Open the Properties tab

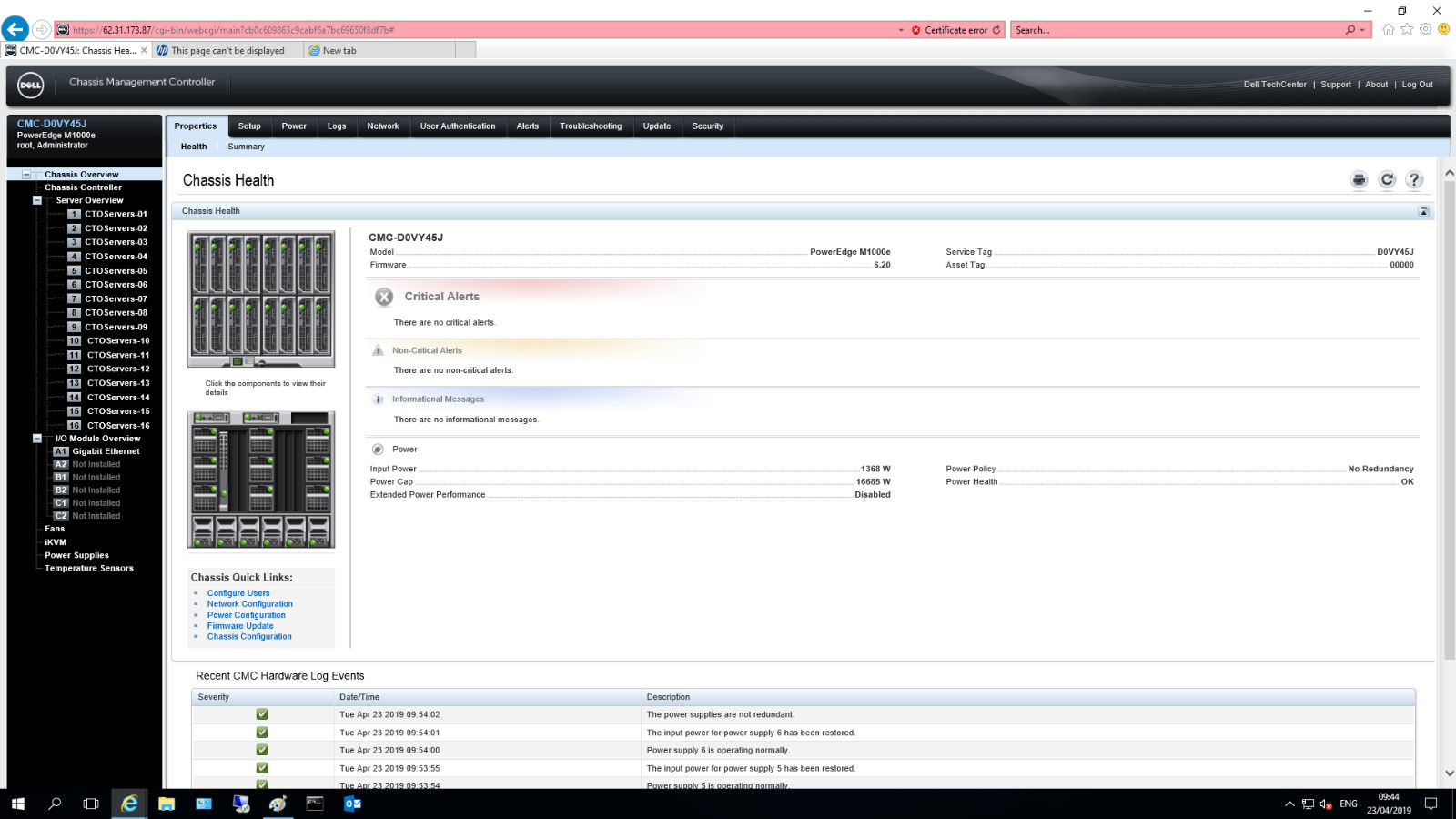coord(196,126)
